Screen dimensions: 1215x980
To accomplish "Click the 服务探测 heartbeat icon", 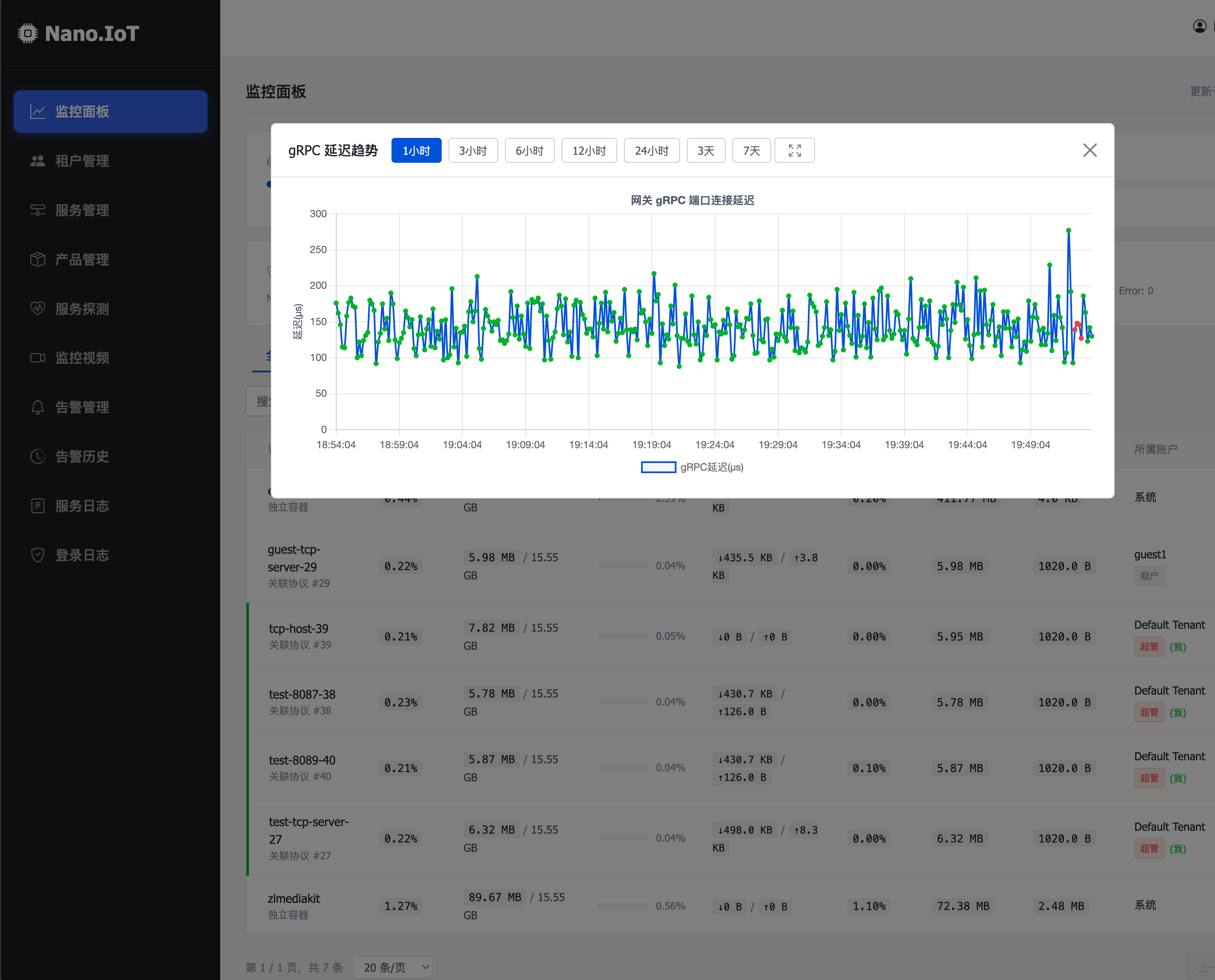I will pyautogui.click(x=37, y=309).
